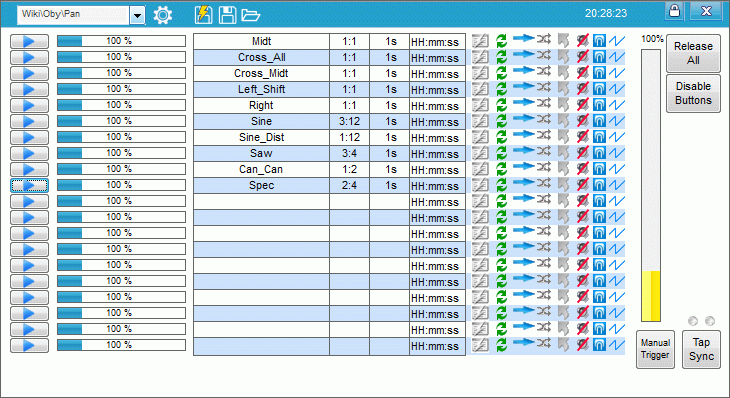Click the open folder icon
The image size is (730, 398).
point(250,15)
